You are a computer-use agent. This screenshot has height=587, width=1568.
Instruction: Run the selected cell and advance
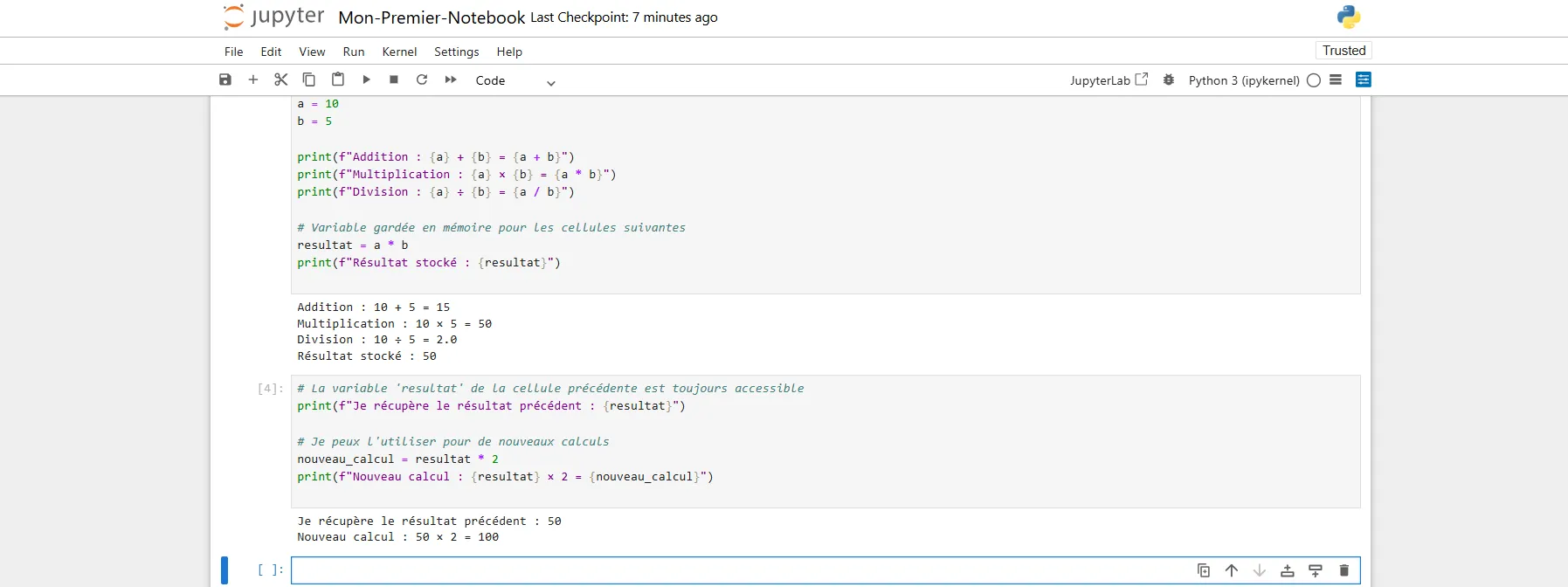(367, 79)
